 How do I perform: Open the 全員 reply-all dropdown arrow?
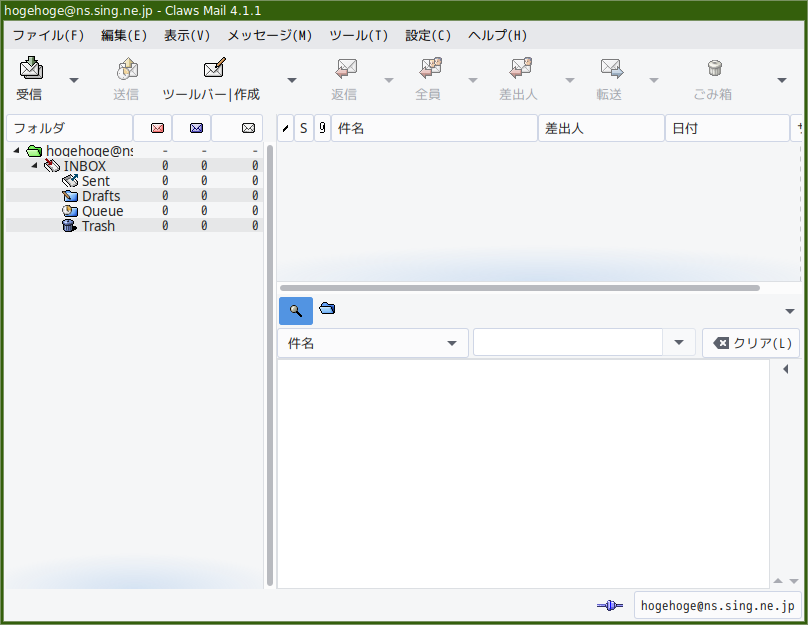473,80
